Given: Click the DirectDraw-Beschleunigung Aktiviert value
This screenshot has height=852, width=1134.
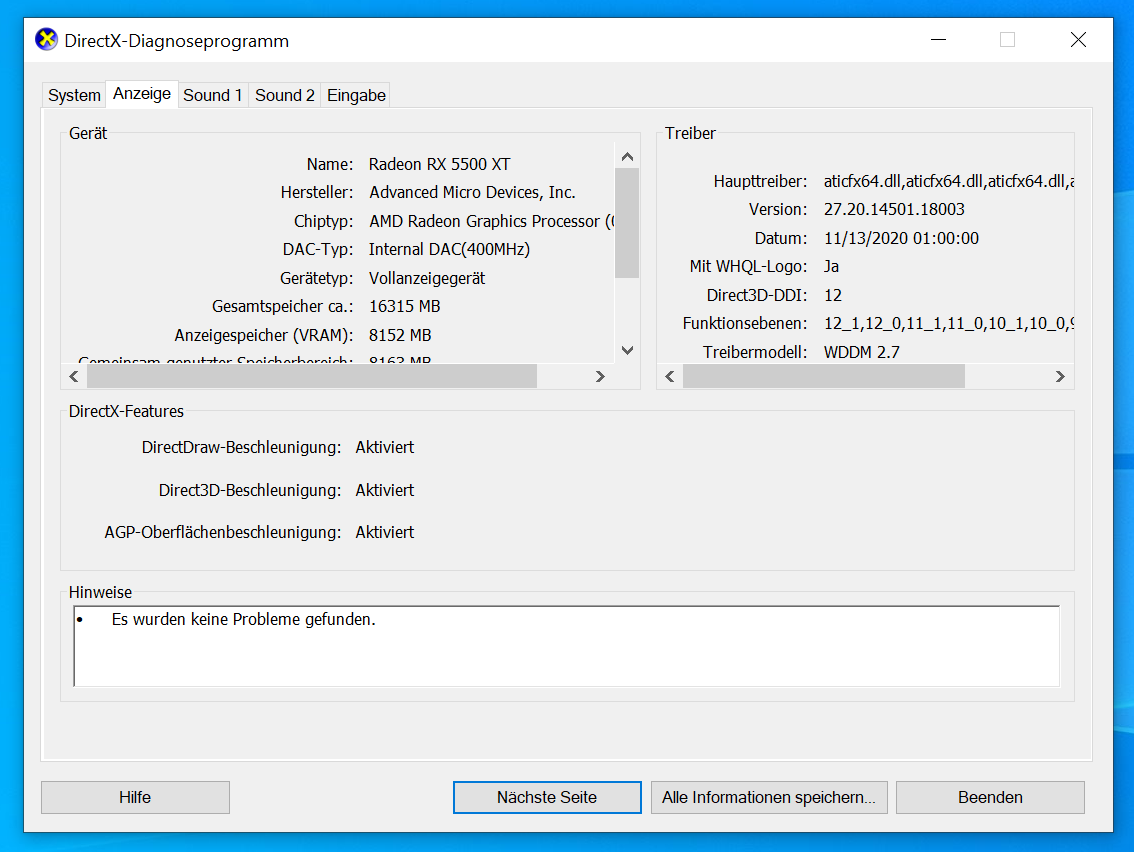Looking at the screenshot, I should 385,448.
